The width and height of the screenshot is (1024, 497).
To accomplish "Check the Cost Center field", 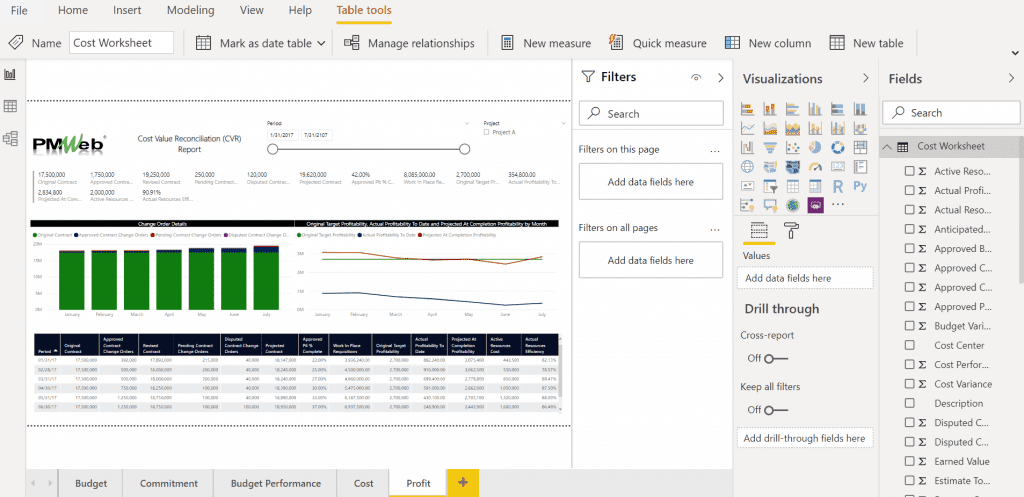I will tap(909, 345).
